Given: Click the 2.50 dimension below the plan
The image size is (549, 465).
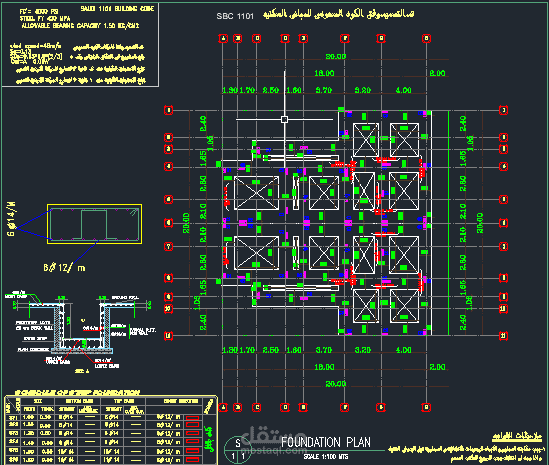Looking at the screenshot, I should (271, 350).
